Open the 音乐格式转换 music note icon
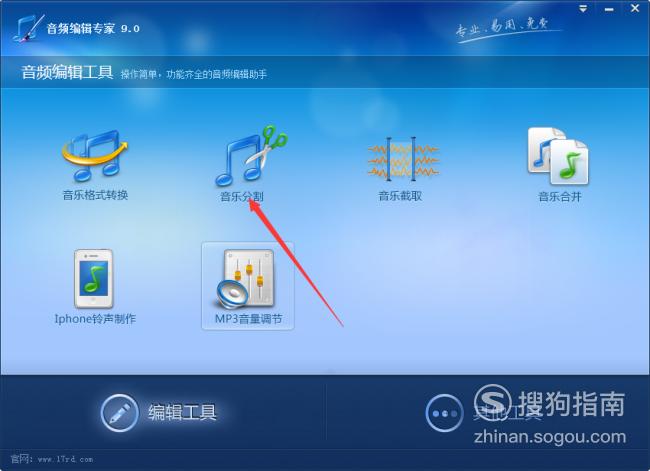This screenshot has height=471, width=650. 95,156
